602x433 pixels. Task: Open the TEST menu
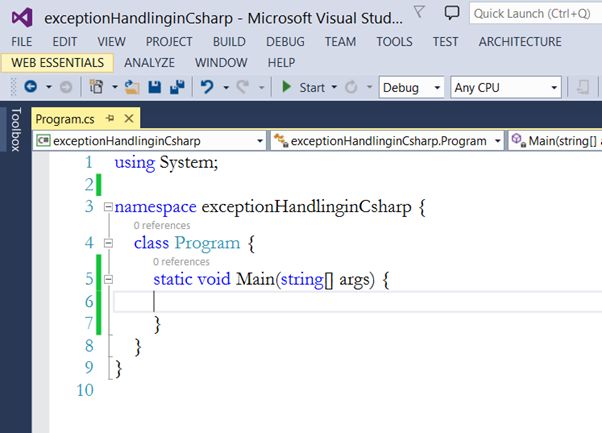coord(445,41)
